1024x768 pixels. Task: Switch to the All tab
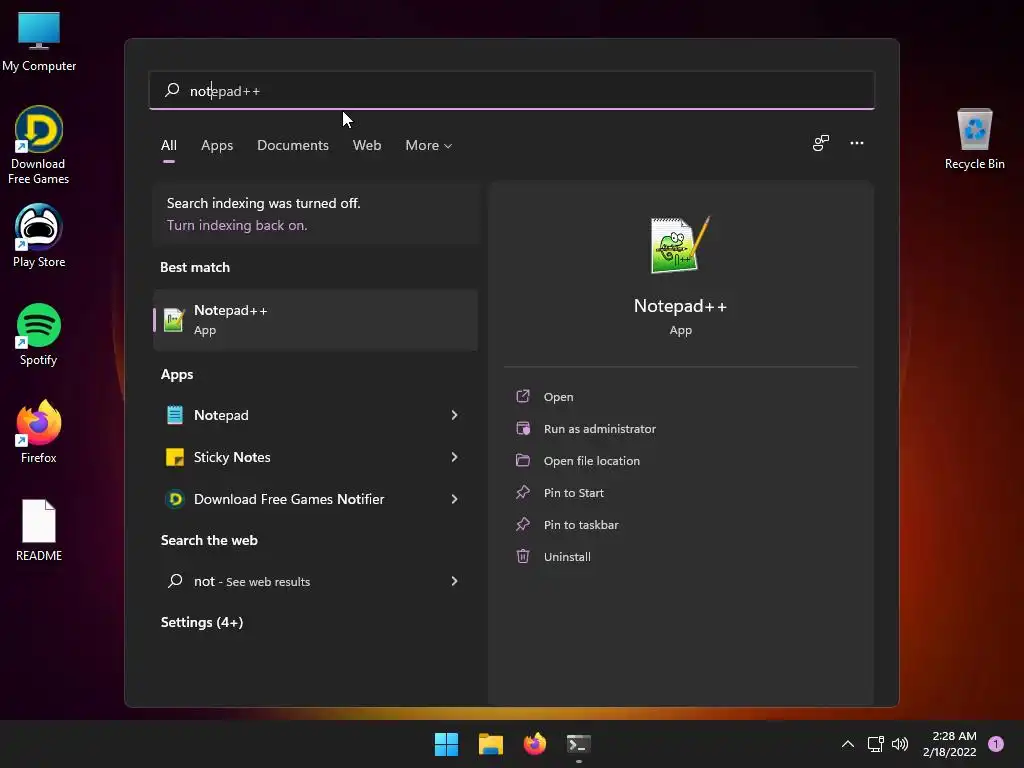(168, 145)
